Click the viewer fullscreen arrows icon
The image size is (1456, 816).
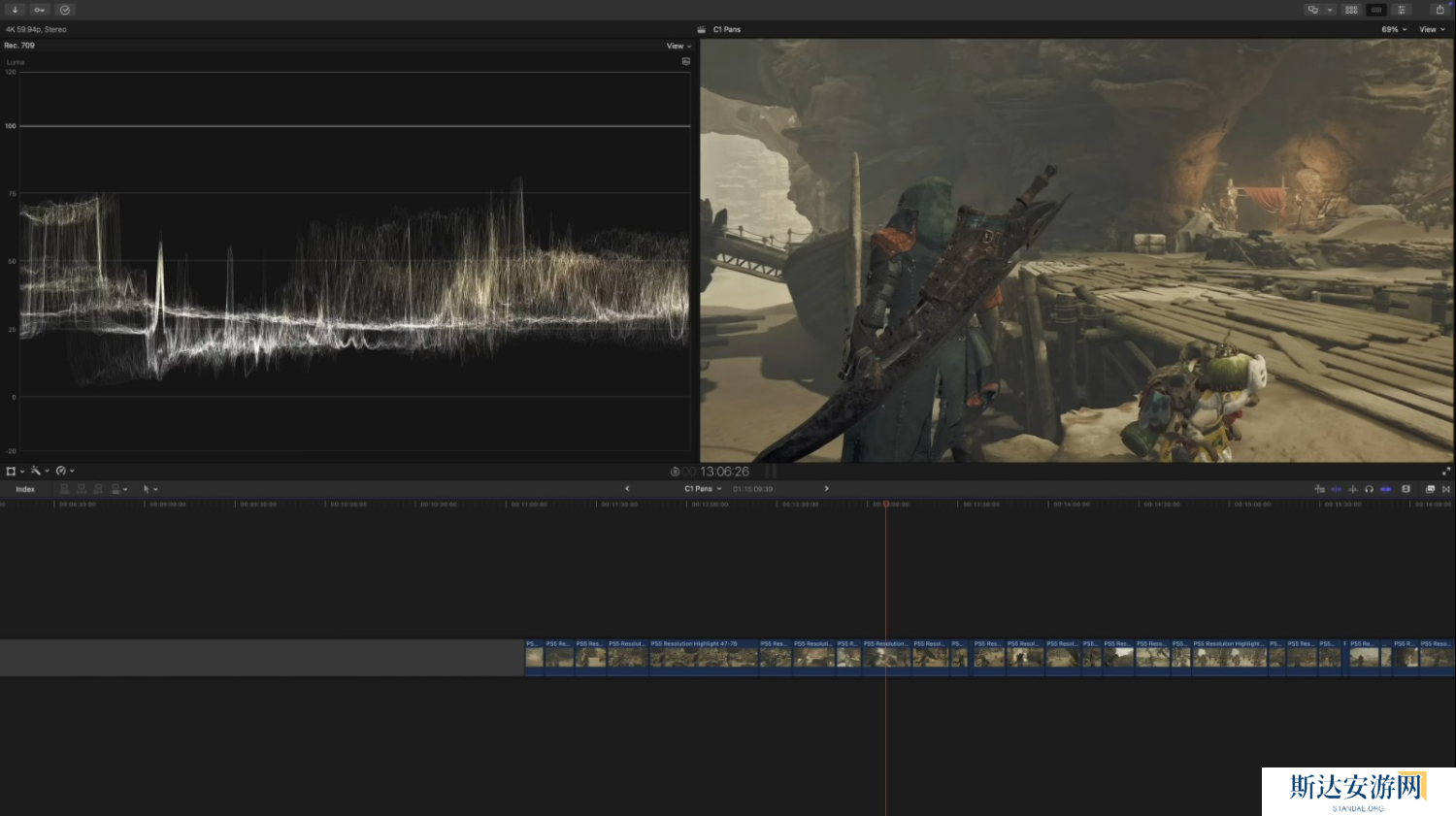1445,472
